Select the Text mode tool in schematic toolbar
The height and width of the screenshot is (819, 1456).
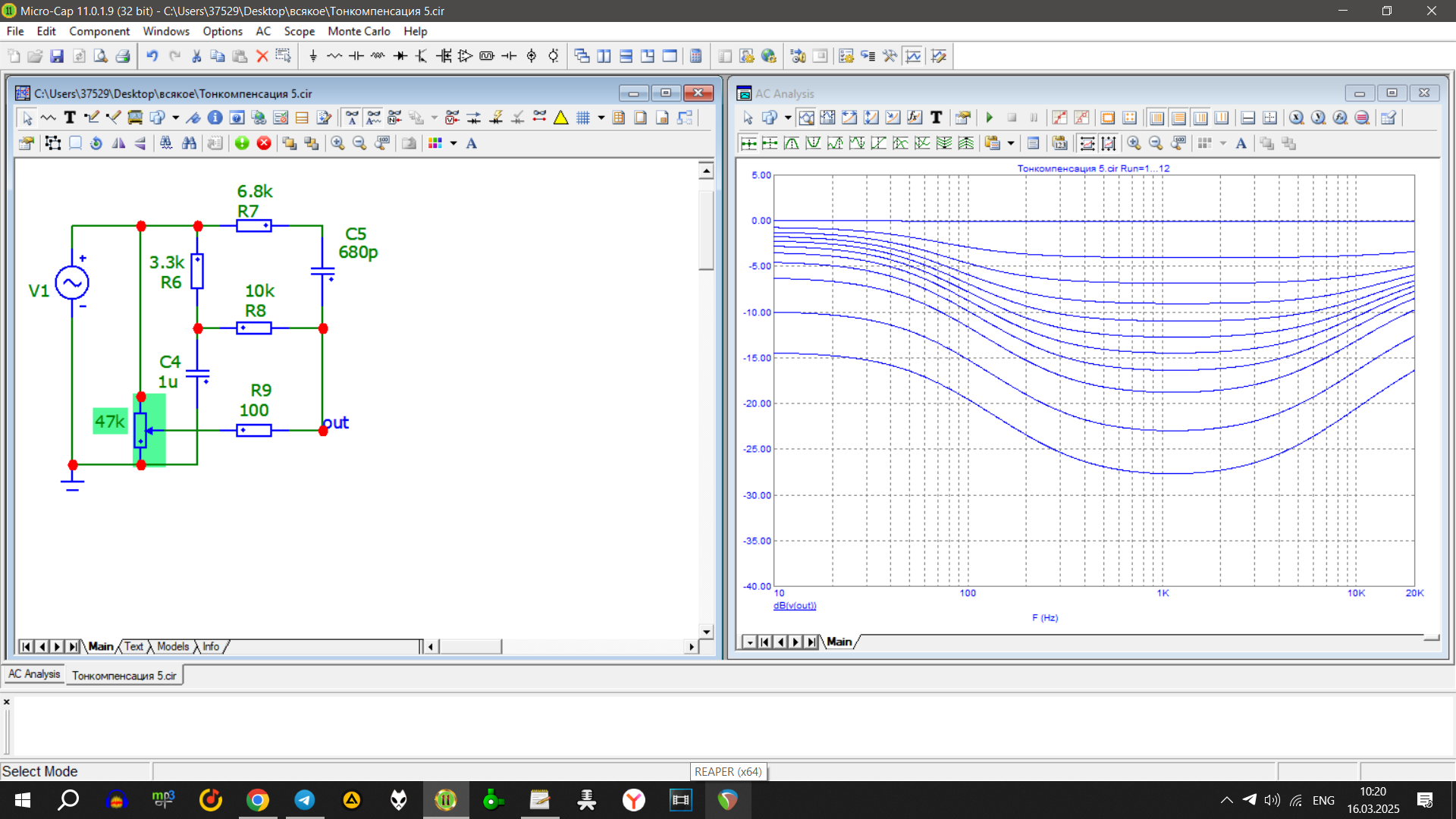pos(70,118)
